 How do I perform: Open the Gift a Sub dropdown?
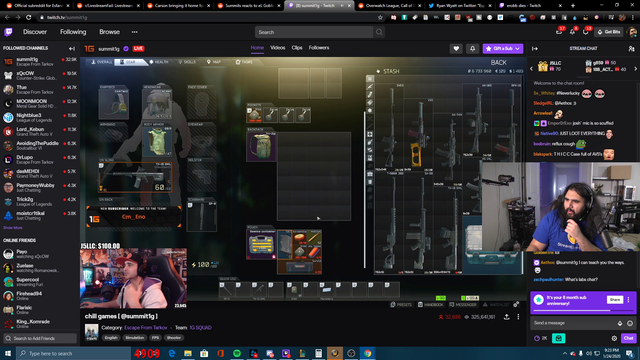503,49
